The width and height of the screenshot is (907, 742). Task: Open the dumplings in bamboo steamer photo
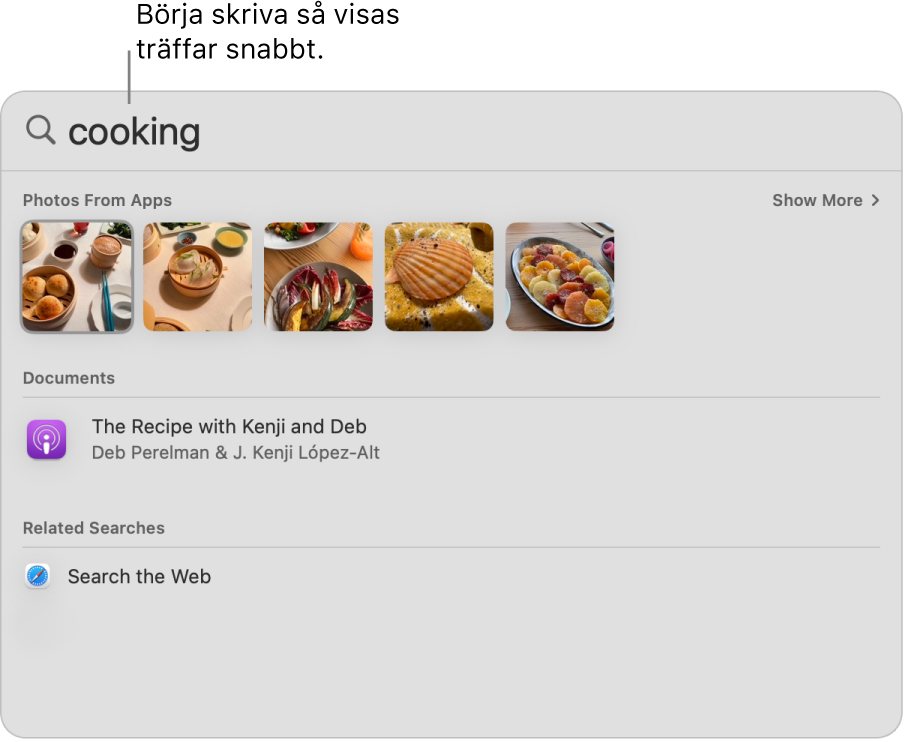[198, 277]
